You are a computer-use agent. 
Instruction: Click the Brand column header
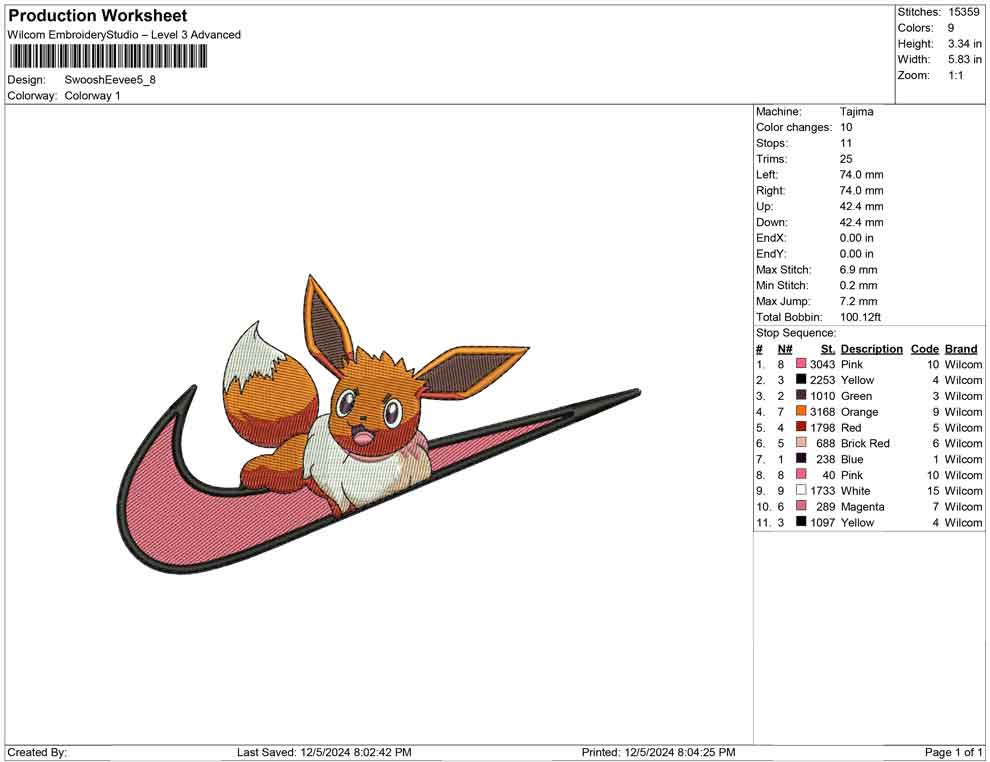pyautogui.click(x=961, y=349)
